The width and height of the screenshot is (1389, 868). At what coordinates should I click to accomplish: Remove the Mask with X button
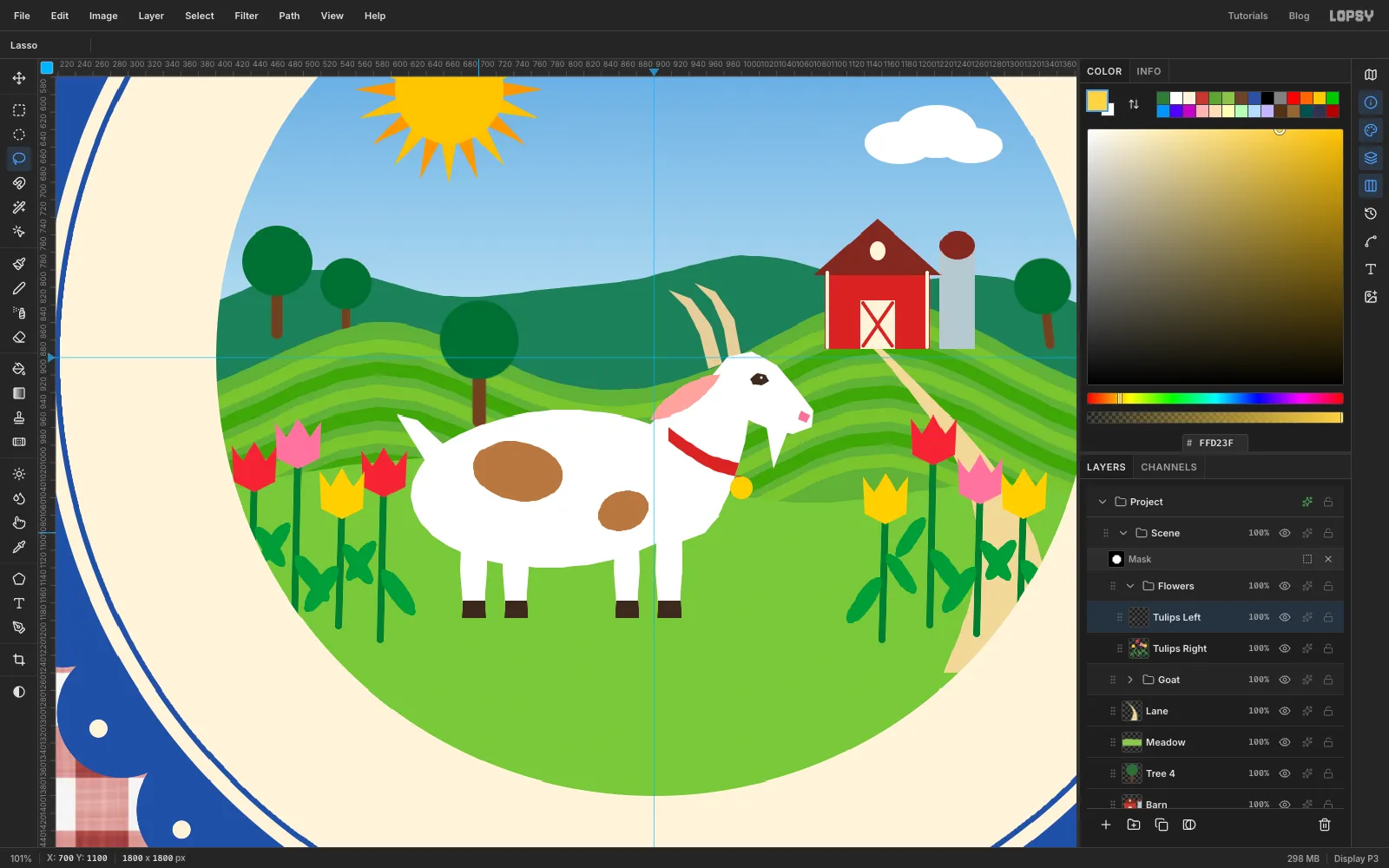(1328, 559)
